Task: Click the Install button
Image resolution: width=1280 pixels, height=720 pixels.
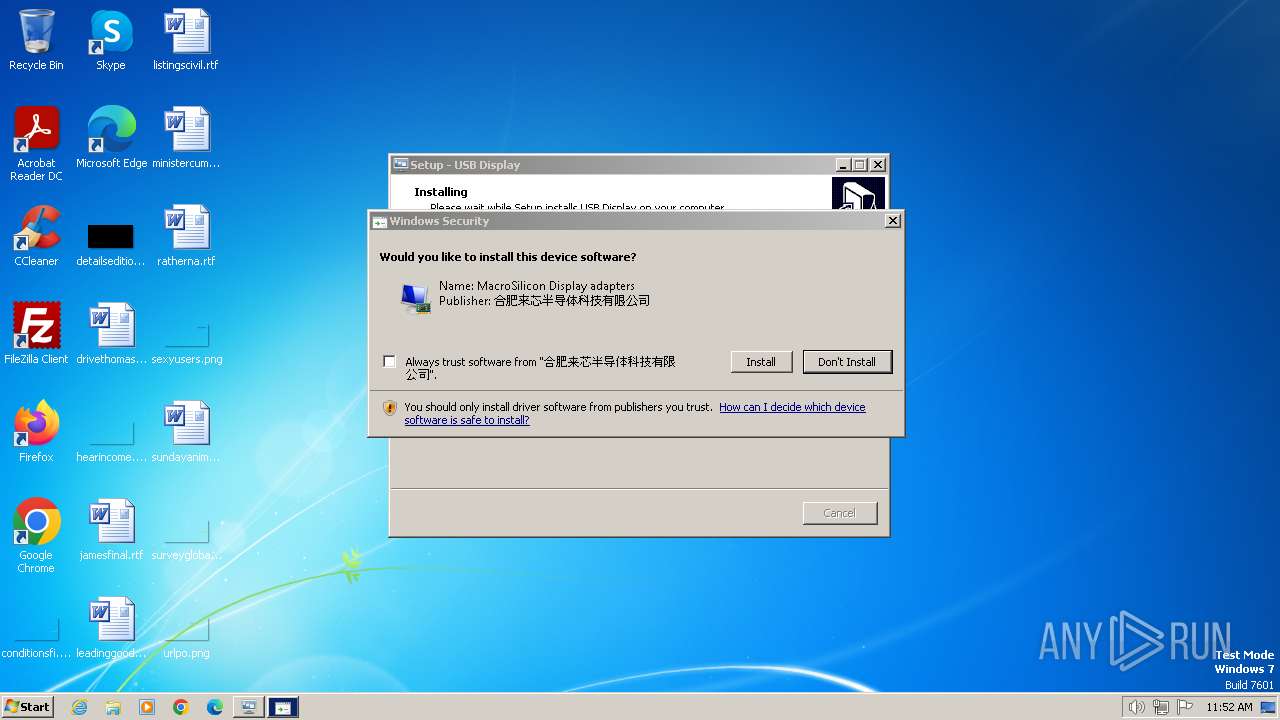Action: (761, 362)
